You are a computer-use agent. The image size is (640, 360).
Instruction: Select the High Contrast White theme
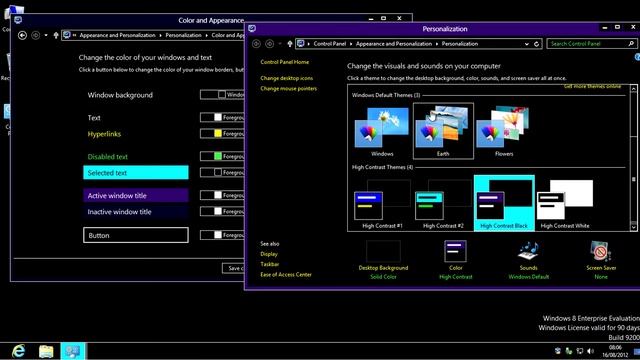coord(565,203)
